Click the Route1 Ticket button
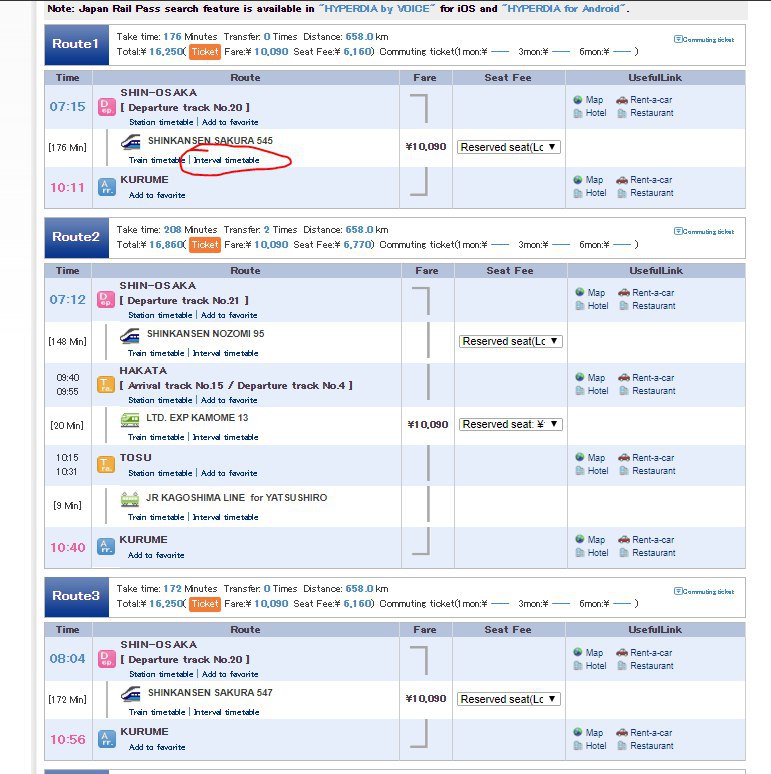771x774 pixels. (x=205, y=52)
